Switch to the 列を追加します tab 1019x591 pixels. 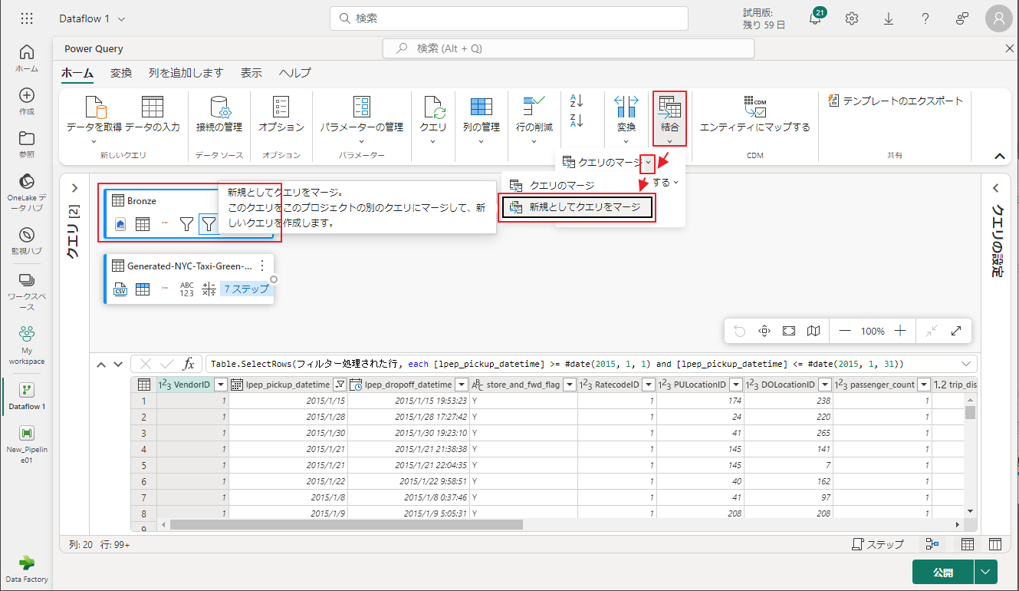click(x=186, y=73)
